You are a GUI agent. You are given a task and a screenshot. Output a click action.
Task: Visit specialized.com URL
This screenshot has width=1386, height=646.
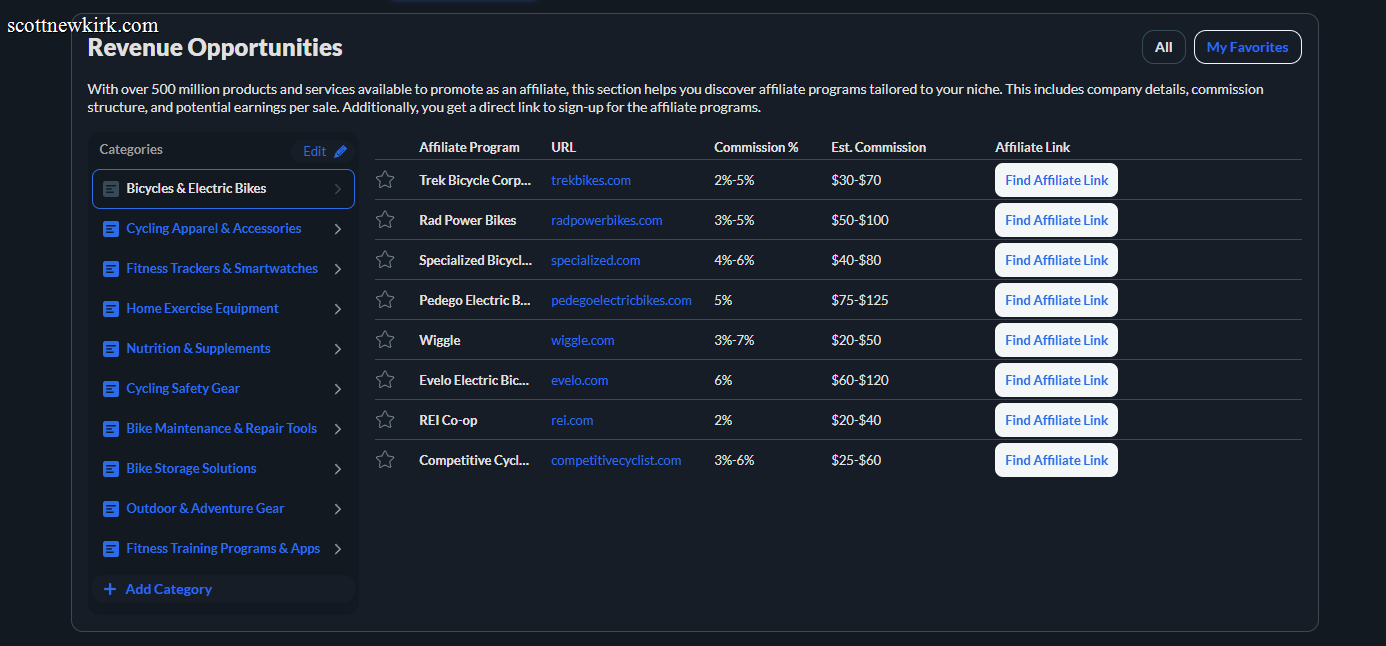click(596, 260)
